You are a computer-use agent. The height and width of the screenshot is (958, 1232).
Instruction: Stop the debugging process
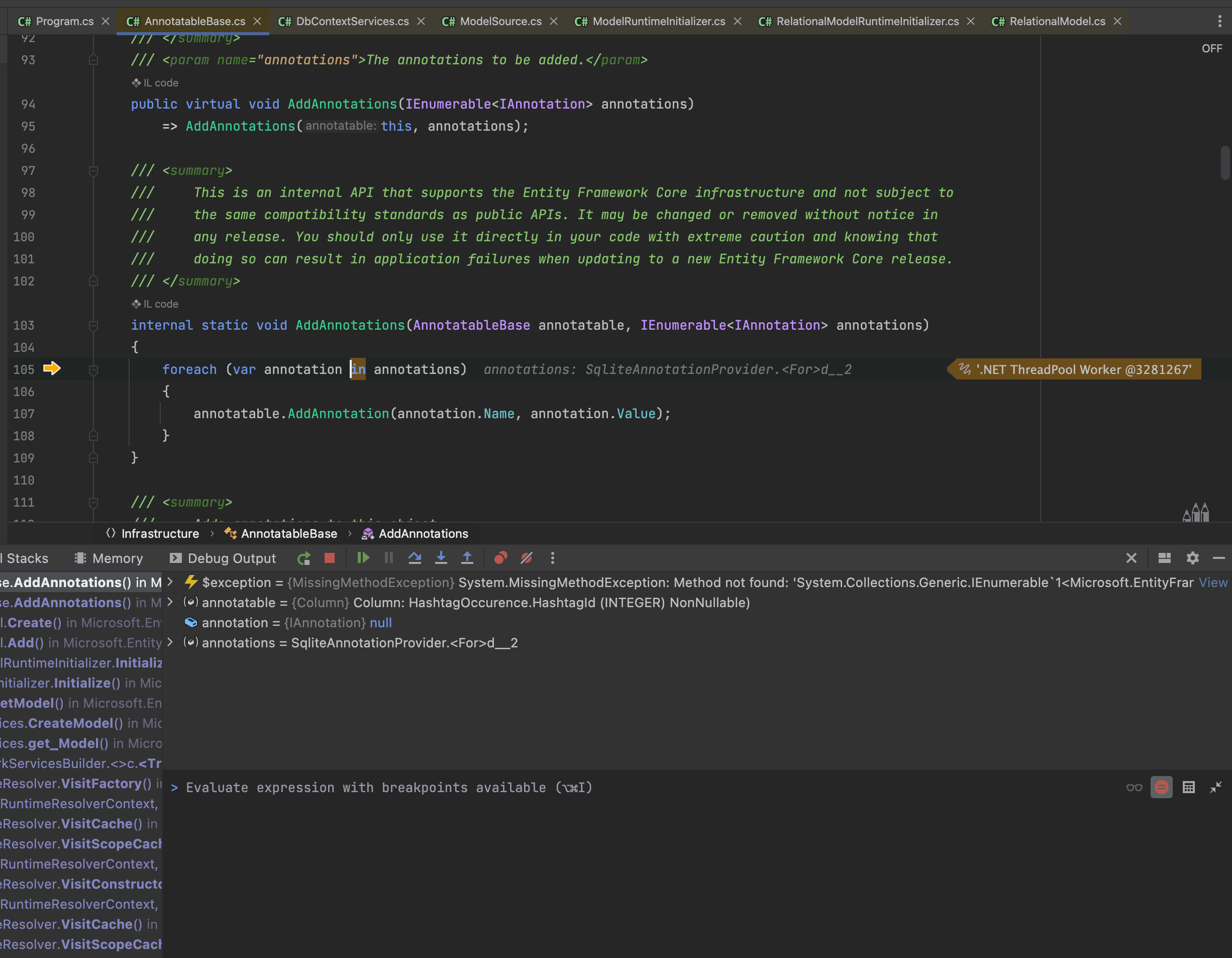pyautogui.click(x=329, y=558)
